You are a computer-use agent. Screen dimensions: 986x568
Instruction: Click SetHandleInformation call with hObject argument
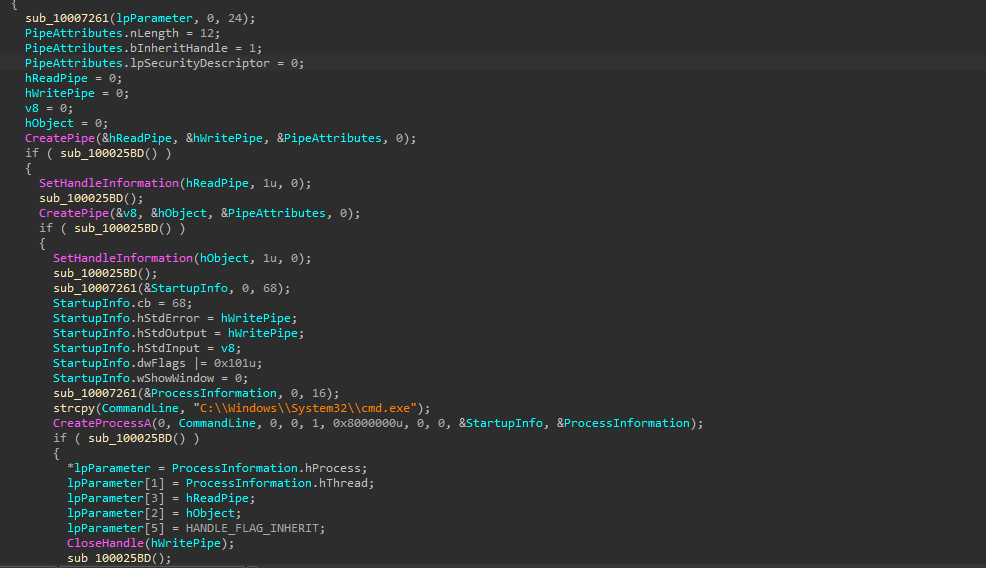(123, 258)
